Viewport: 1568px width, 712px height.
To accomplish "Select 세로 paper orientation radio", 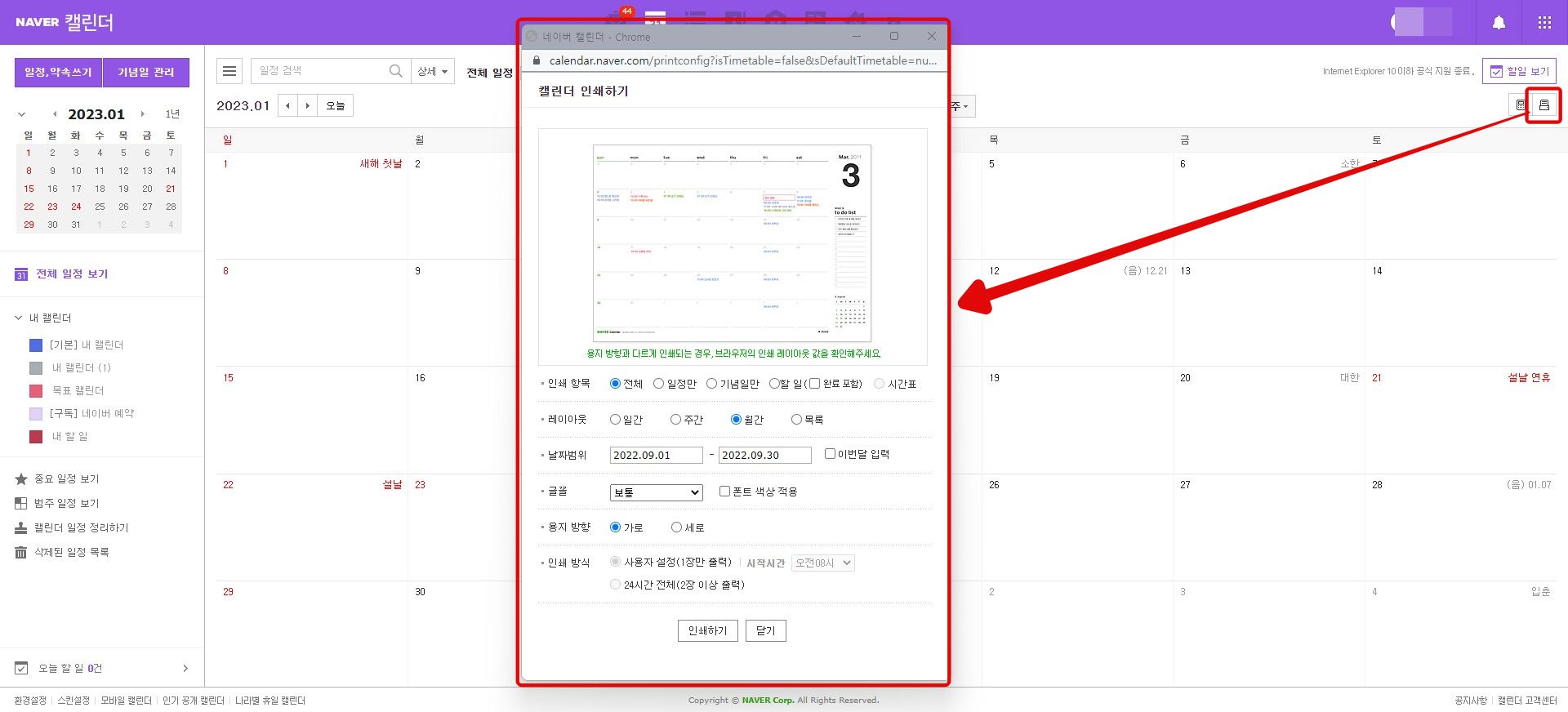I will click(x=676, y=527).
